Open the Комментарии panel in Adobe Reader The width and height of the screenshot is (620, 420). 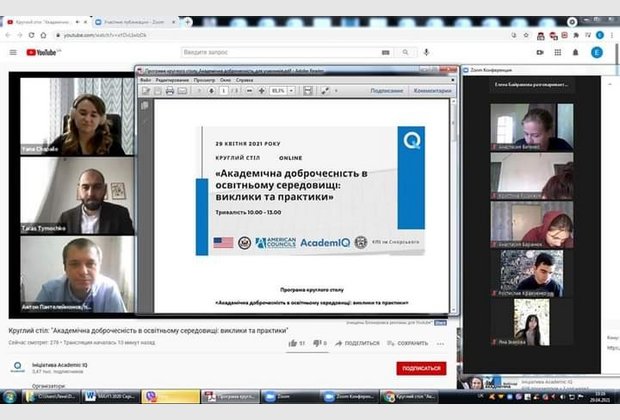[433, 91]
